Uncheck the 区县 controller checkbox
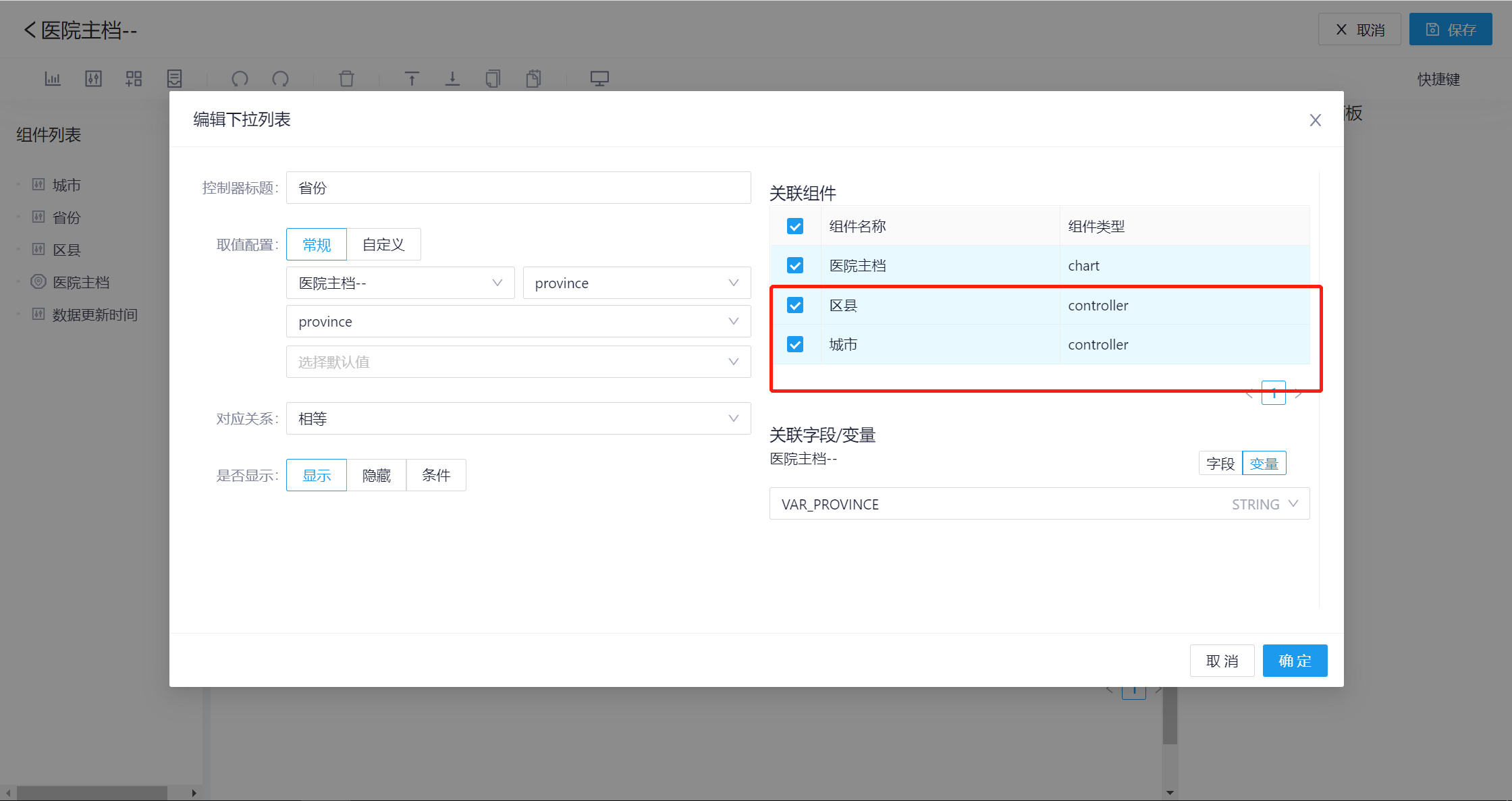This screenshot has width=1512, height=801. 795,305
